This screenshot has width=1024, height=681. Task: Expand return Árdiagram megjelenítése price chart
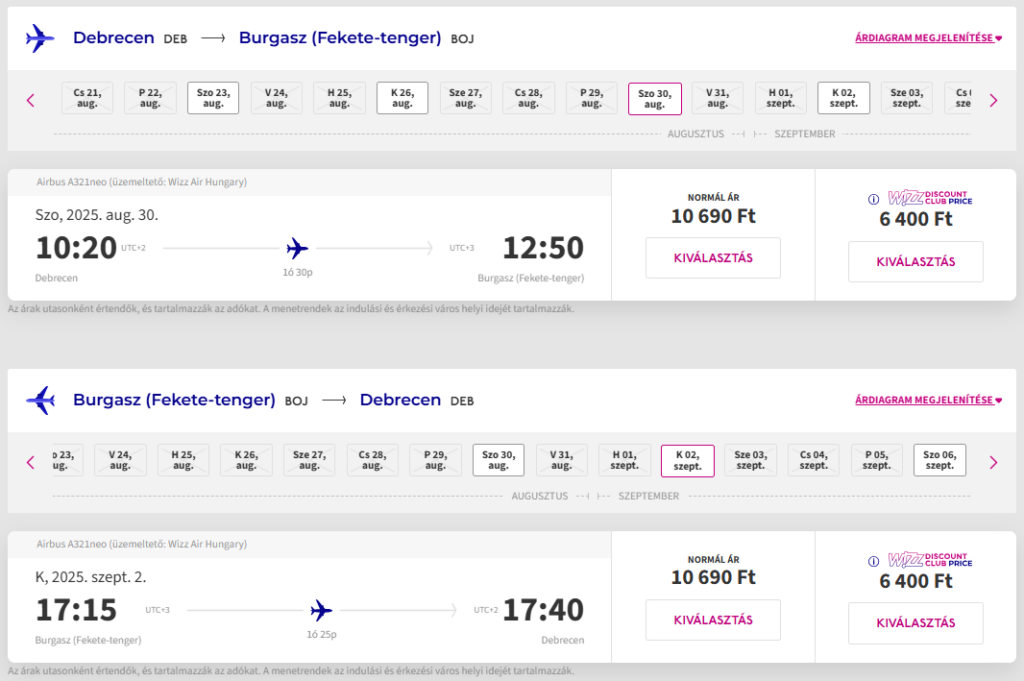click(928, 401)
